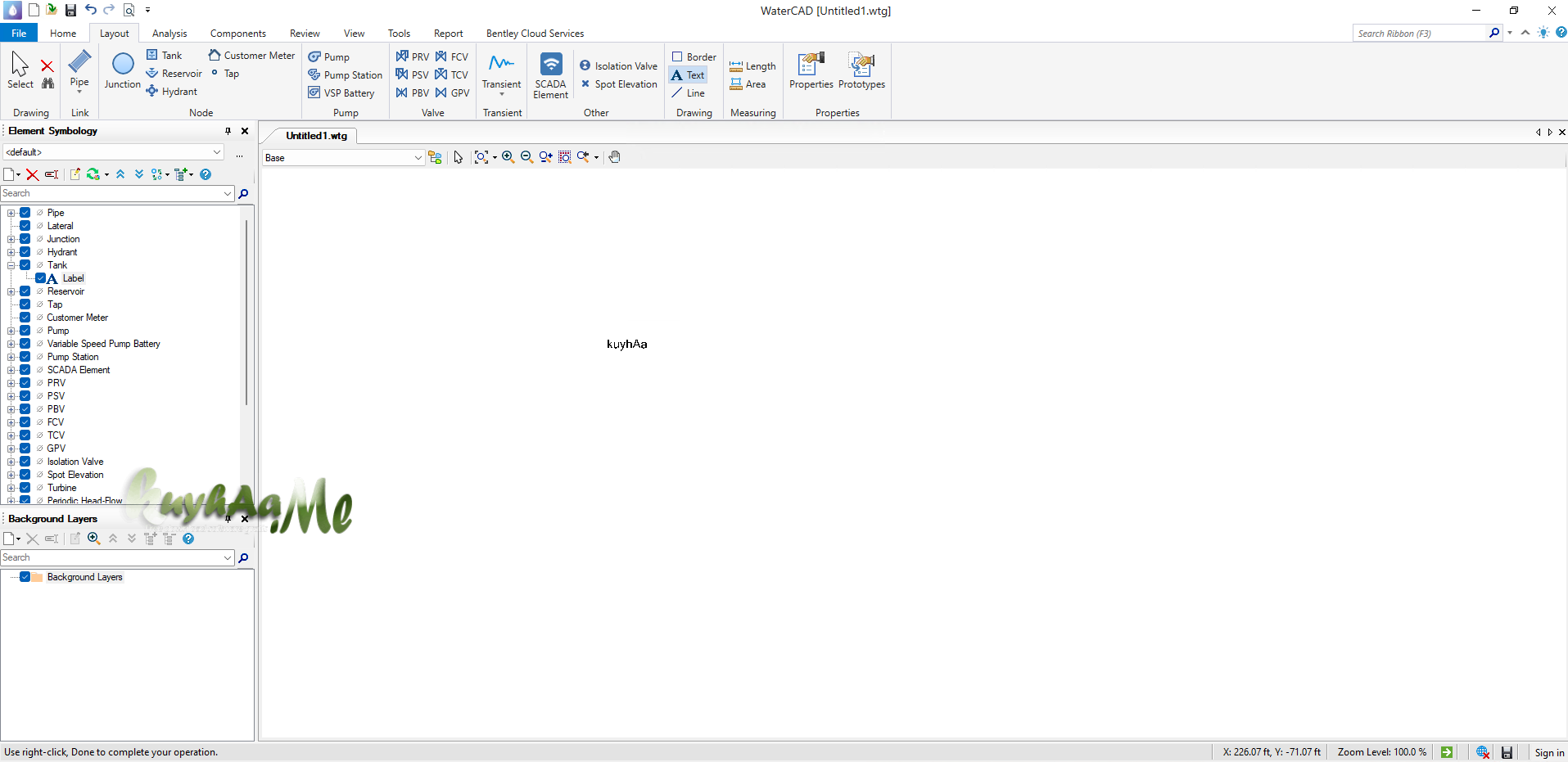Add a SCADA Element
Image resolution: width=1568 pixels, height=762 pixels.
(x=551, y=75)
